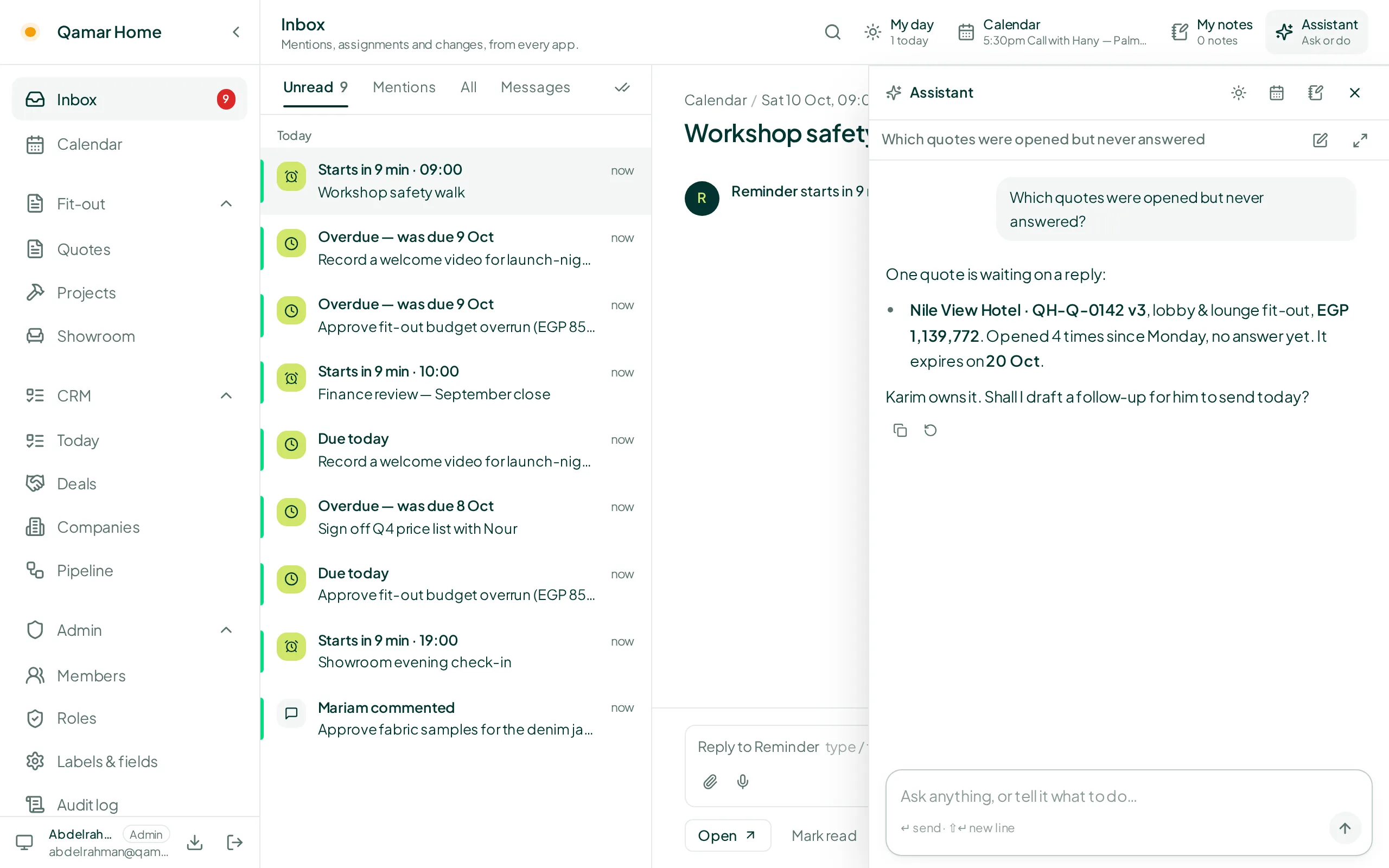Start a new assistant chat
The image size is (1389, 868).
click(1320, 140)
